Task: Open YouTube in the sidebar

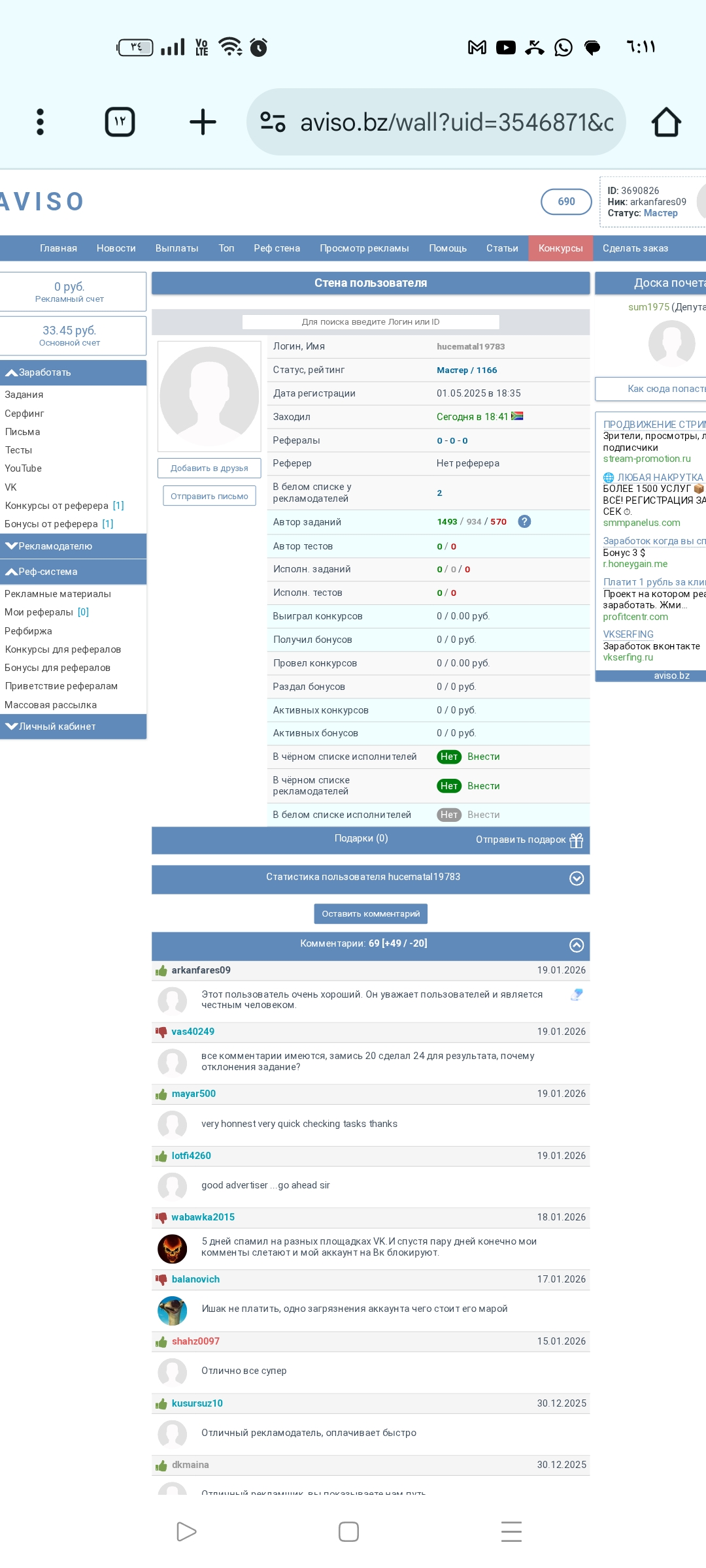Action: (23, 468)
